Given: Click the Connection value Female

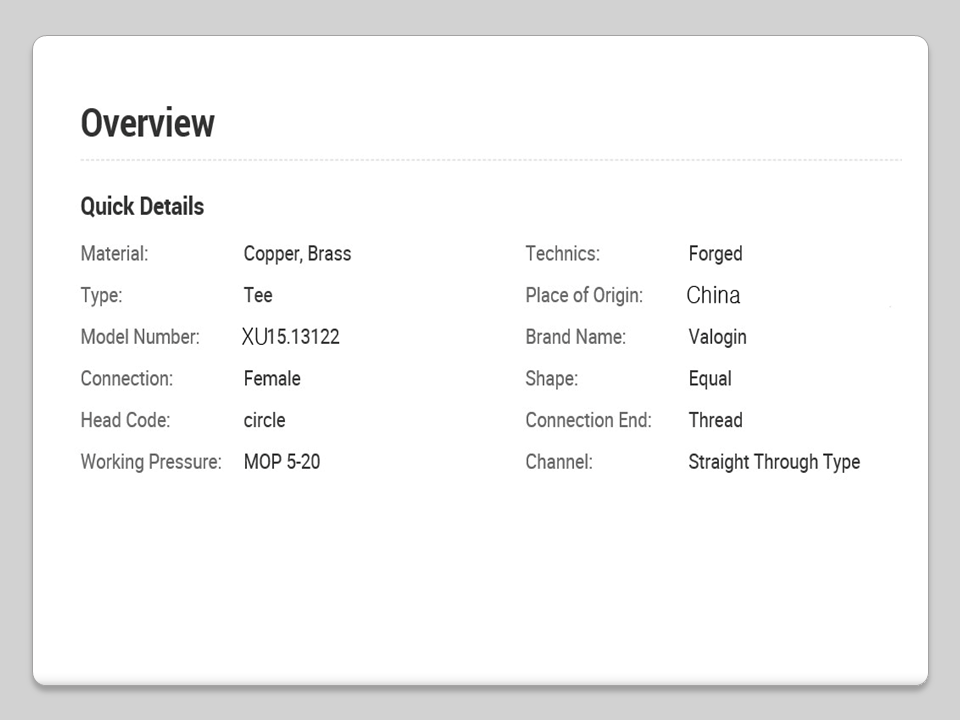Looking at the screenshot, I should coord(272,379).
